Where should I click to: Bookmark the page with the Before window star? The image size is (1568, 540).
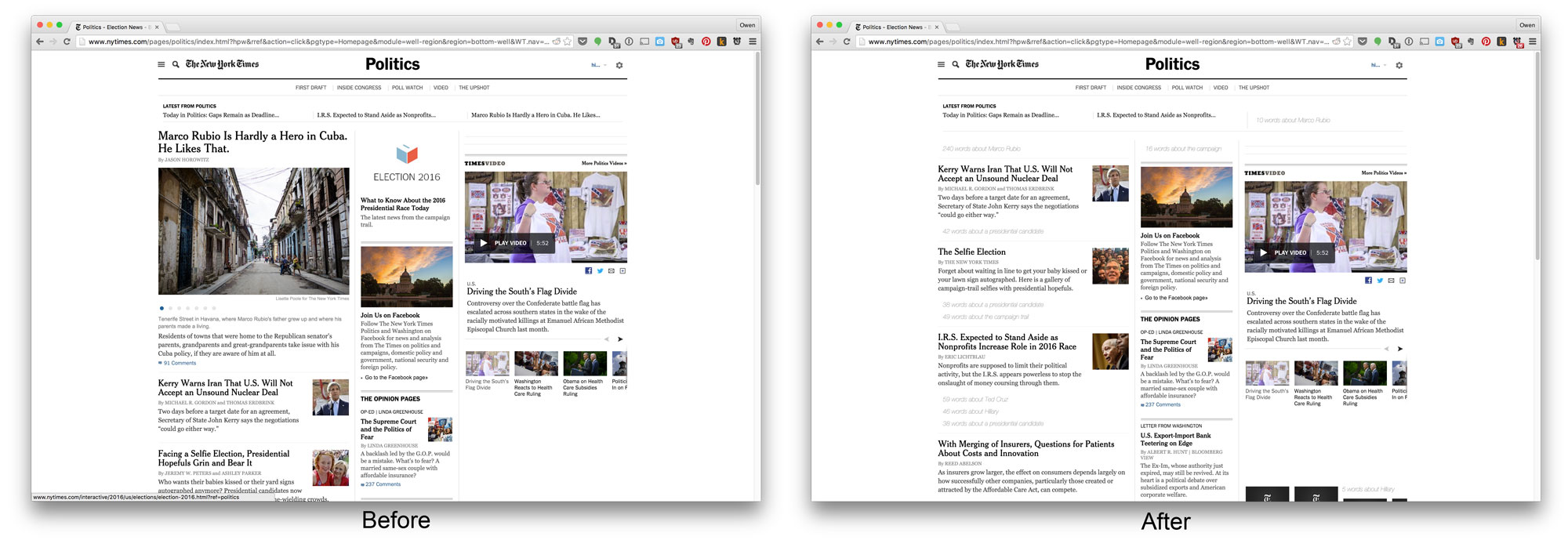tap(568, 42)
